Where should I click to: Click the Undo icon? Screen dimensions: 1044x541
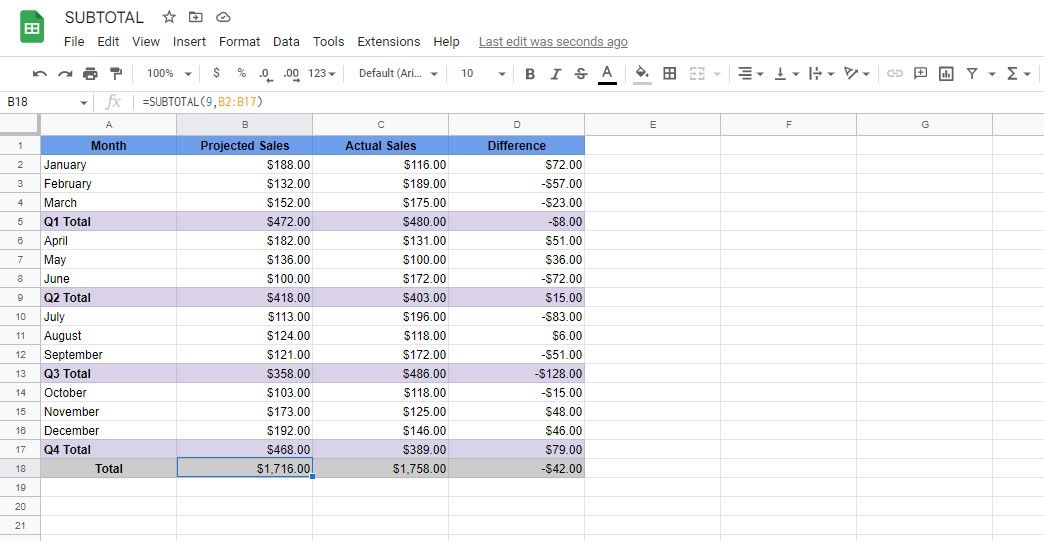[40, 73]
